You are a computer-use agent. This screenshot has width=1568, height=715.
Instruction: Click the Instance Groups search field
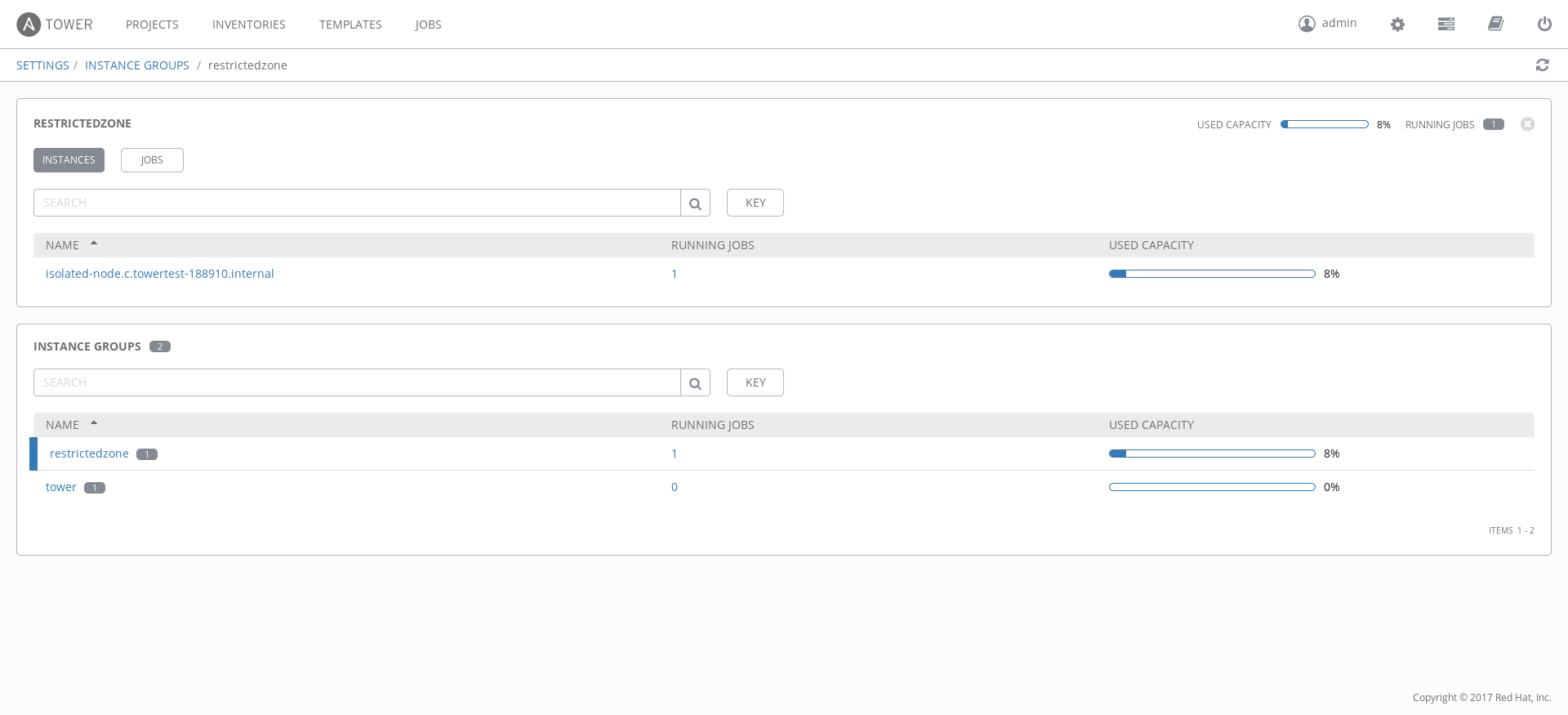(357, 383)
